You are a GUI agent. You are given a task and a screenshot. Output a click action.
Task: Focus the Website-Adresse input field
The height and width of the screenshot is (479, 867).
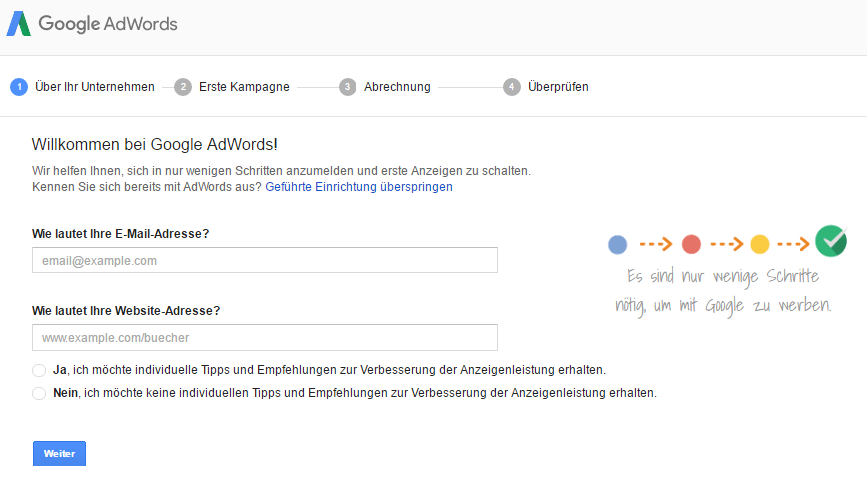tap(265, 337)
